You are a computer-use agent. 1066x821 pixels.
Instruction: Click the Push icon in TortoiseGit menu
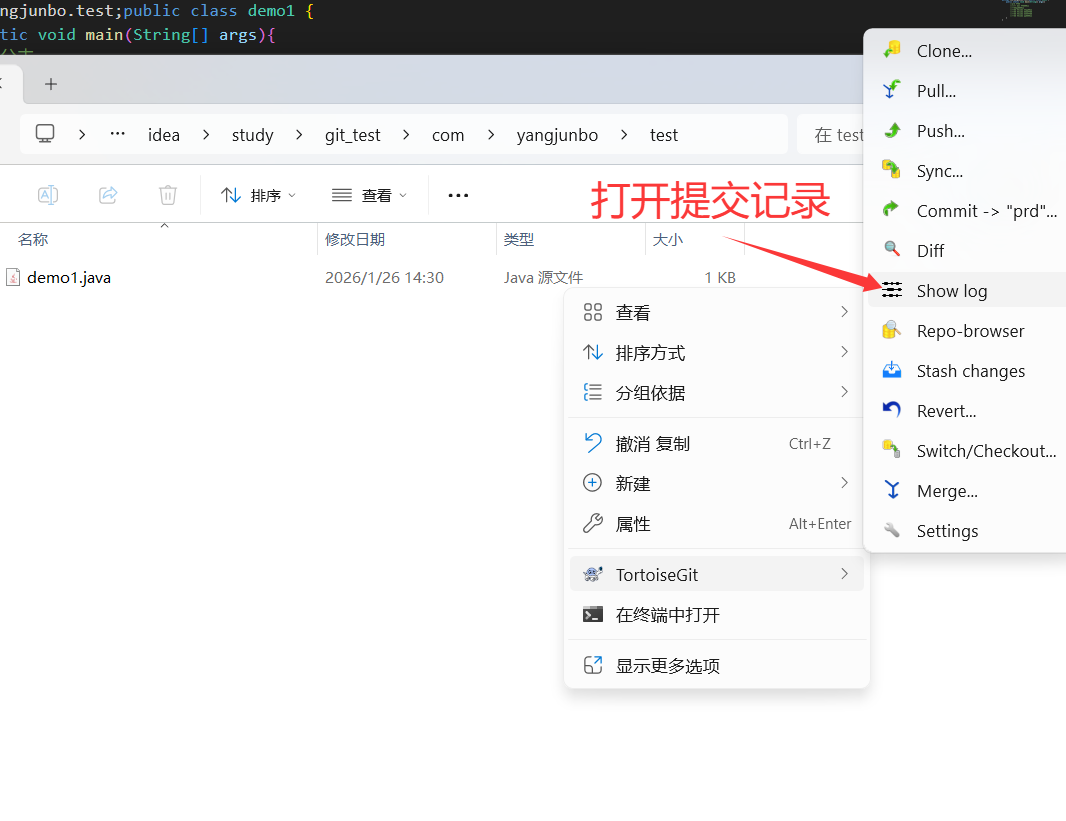(x=891, y=130)
